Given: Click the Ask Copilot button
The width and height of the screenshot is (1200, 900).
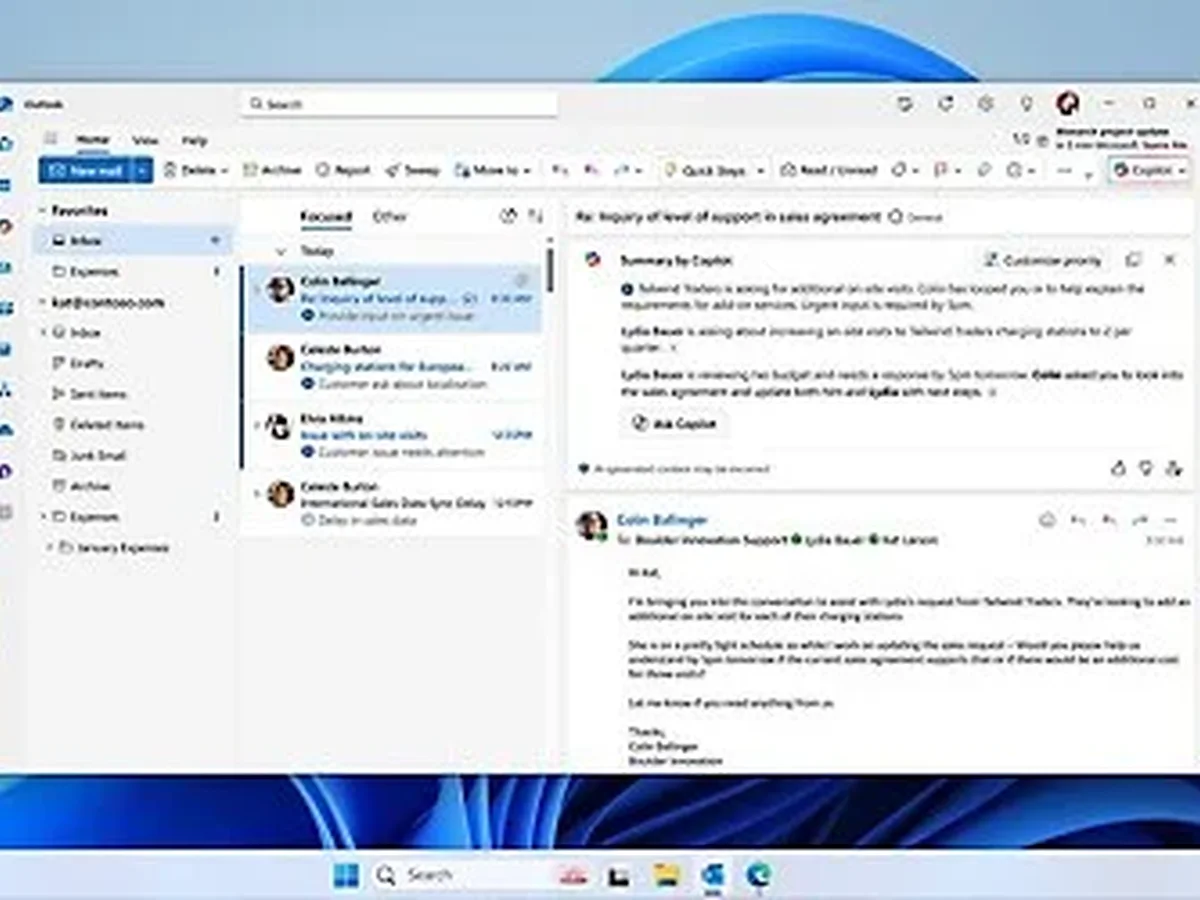Looking at the screenshot, I should (x=674, y=424).
